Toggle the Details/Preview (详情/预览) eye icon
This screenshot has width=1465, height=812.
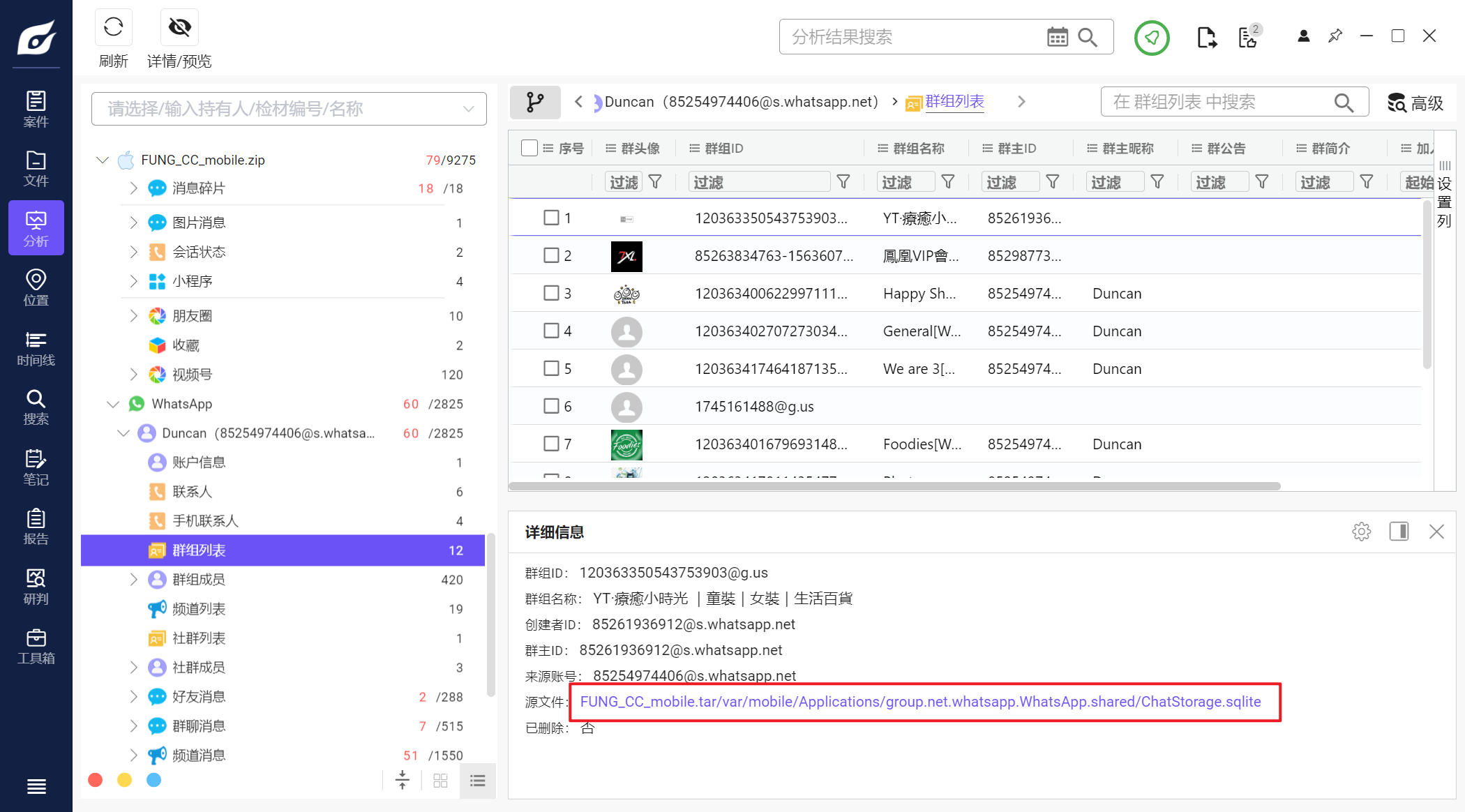[179, 28]
